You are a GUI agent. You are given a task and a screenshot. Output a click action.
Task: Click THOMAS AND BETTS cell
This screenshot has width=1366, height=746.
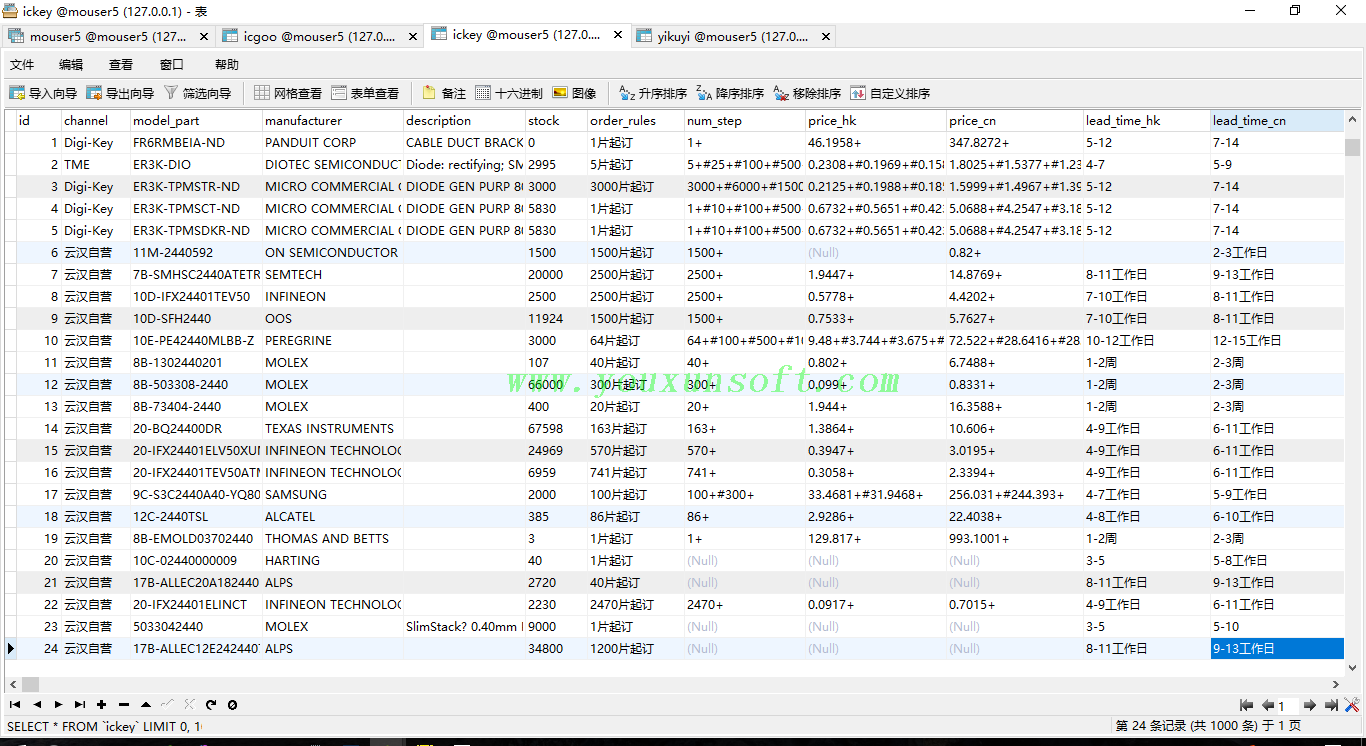pos(332,539)
